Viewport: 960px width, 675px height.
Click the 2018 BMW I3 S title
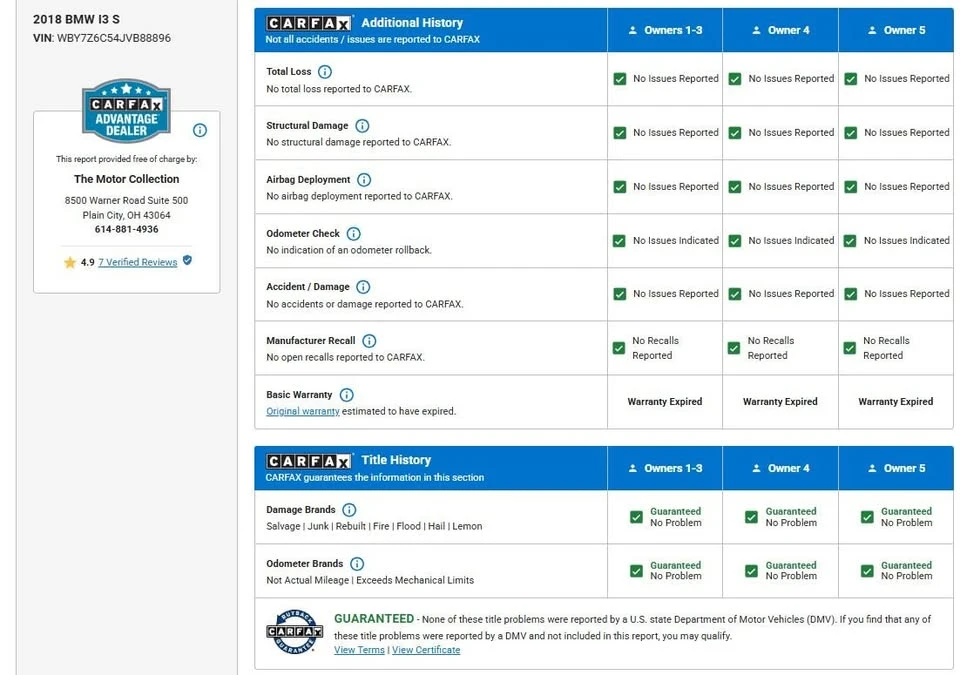[77, 19]
